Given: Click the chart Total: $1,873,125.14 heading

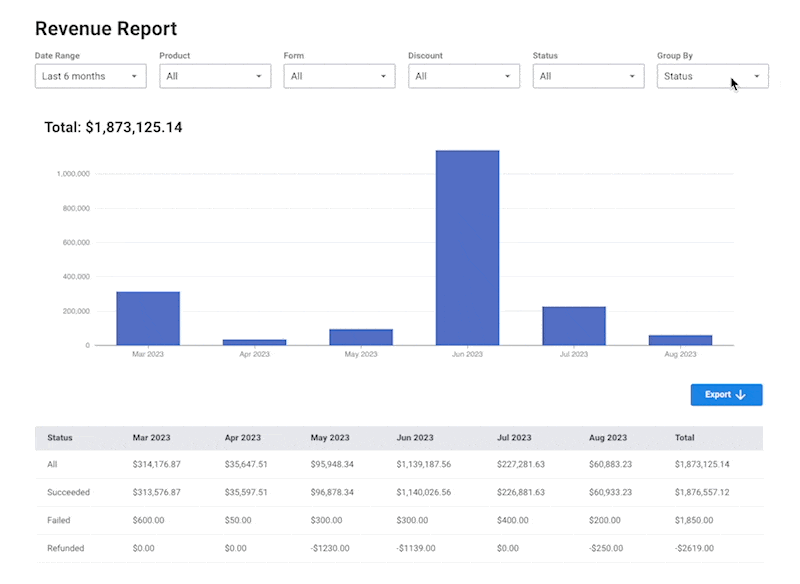Looking at the screenshot, I should [x=113, y=127].
